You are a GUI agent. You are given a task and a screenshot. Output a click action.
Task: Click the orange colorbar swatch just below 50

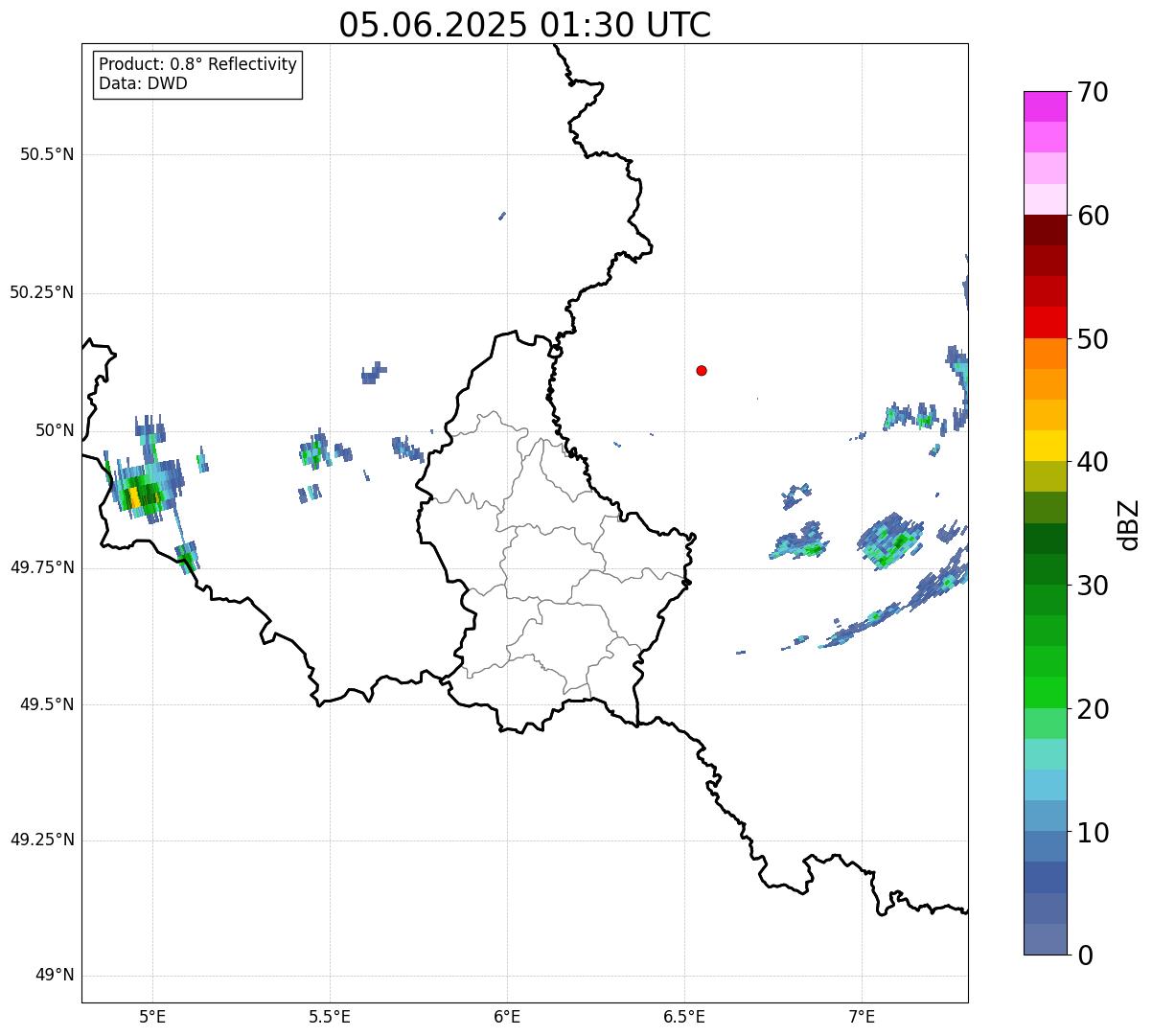tap(1046, 354)
